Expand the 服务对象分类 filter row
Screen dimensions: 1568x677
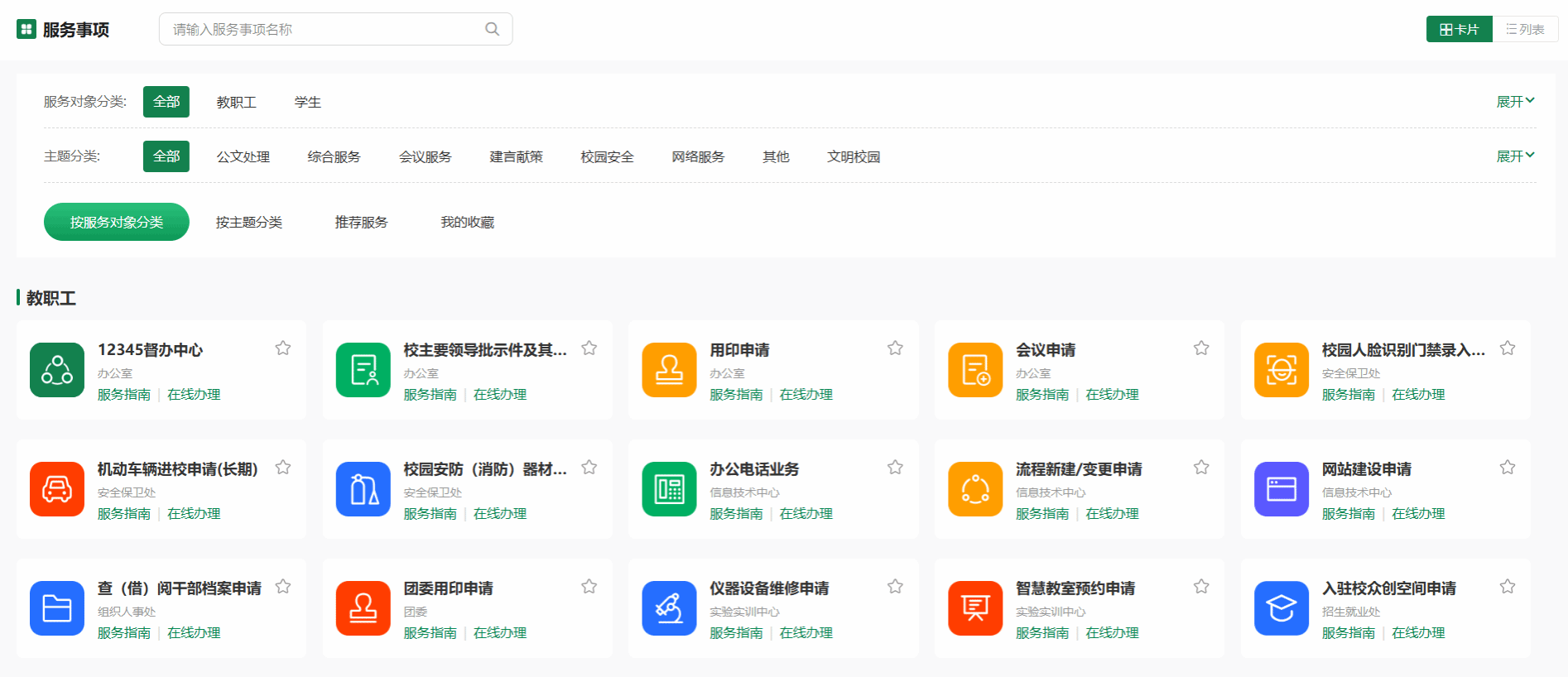pos(1515,102)
